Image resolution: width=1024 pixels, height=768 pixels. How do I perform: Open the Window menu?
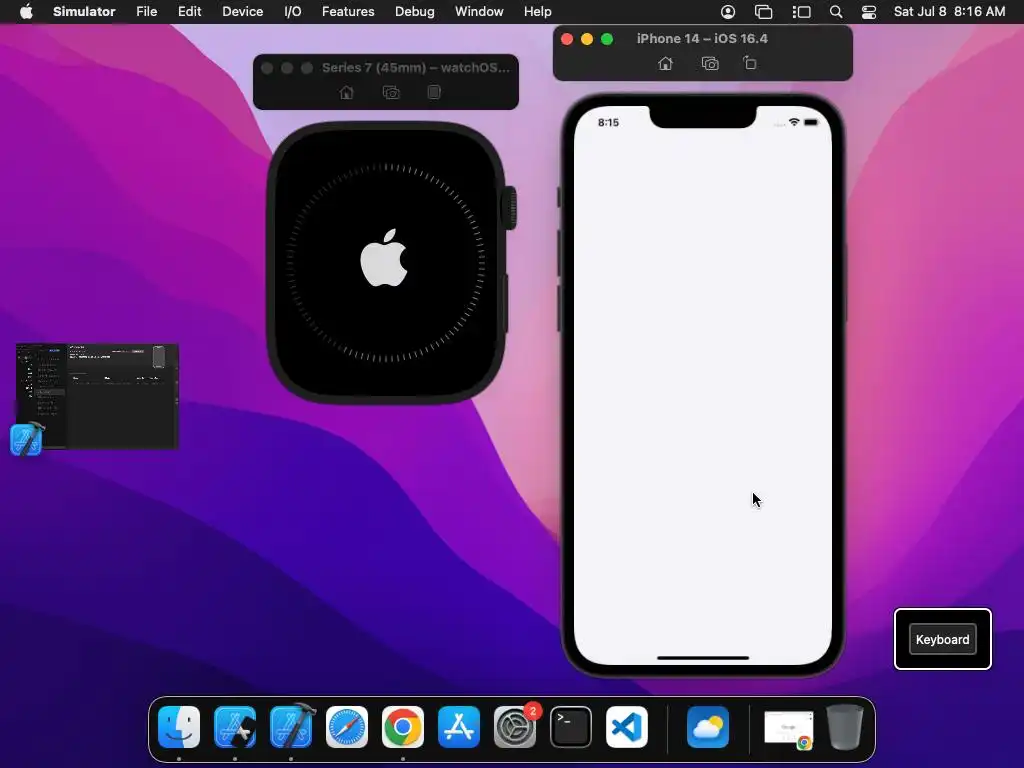point(479,11)
